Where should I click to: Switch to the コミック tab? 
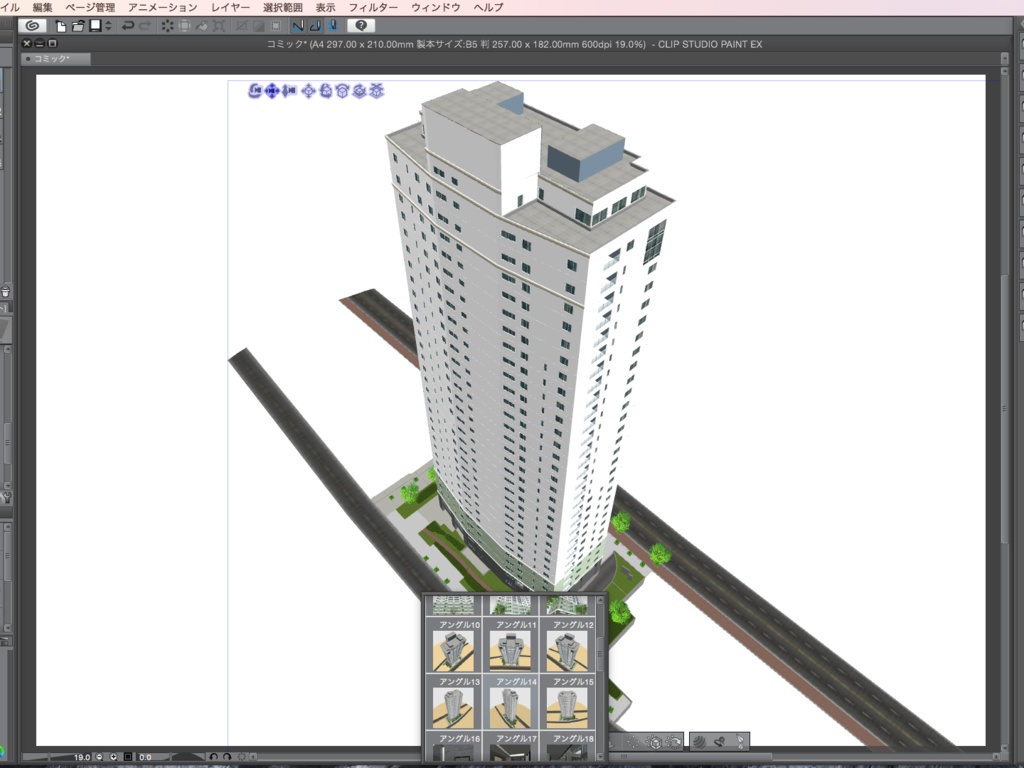click(55, 58)
